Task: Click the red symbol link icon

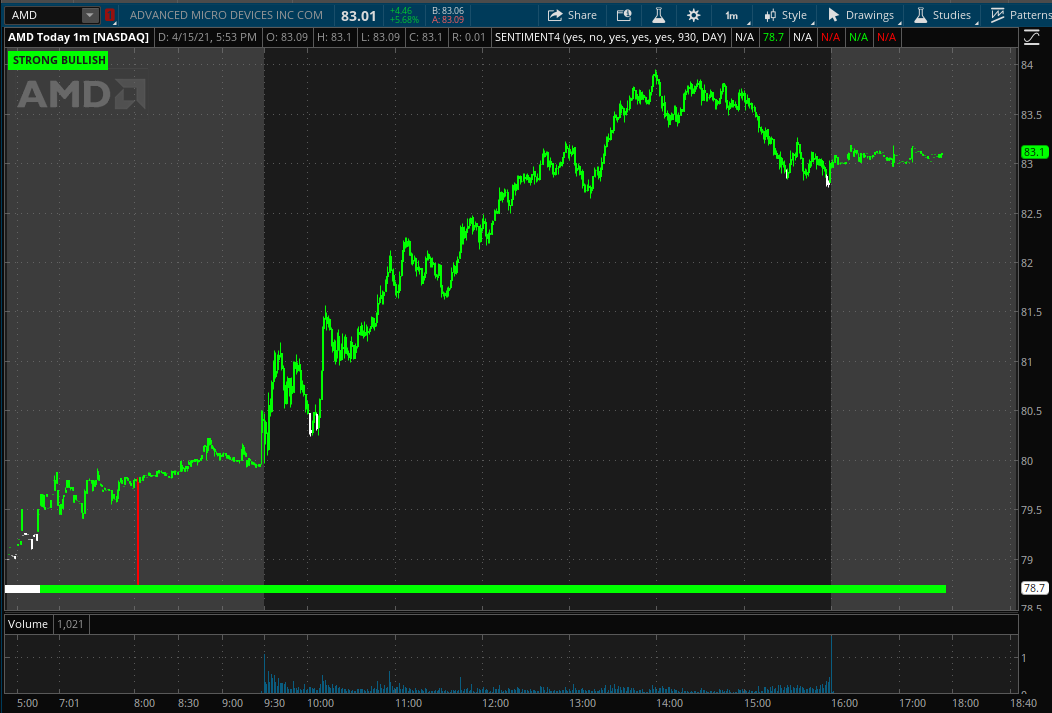Action: (x=110, y=15)
